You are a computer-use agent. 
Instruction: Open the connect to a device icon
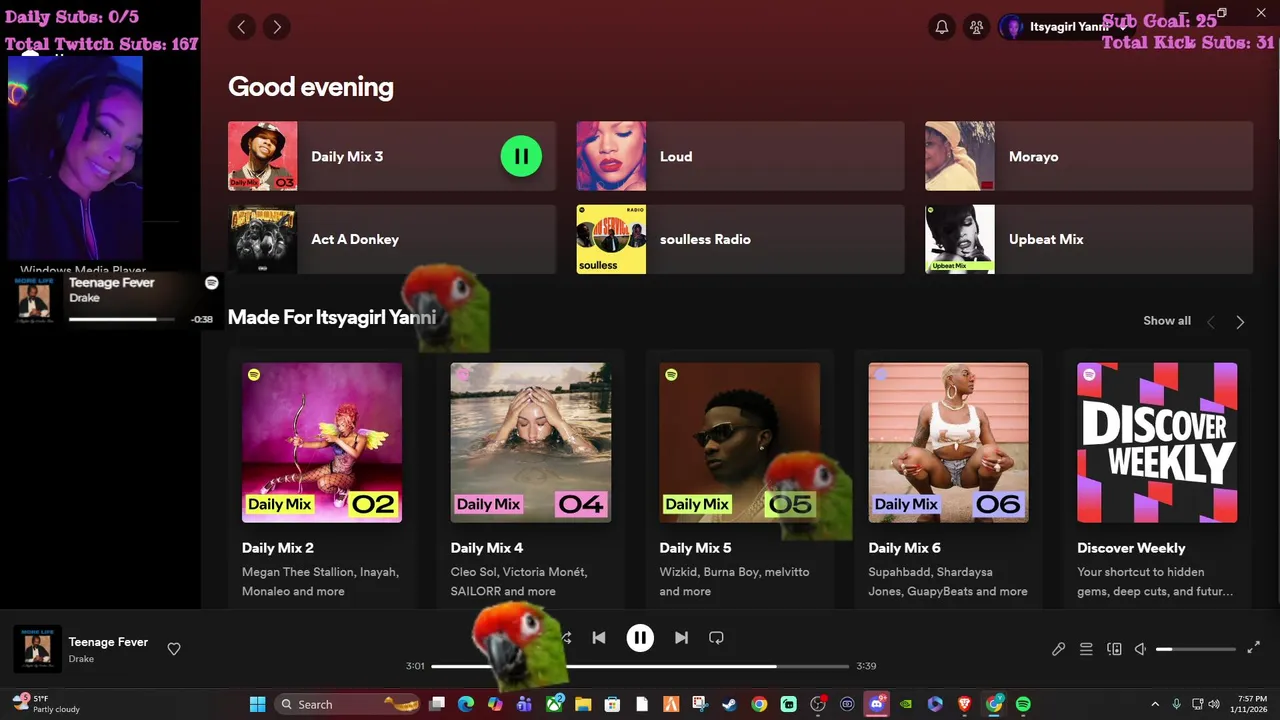click(1114, 649)
